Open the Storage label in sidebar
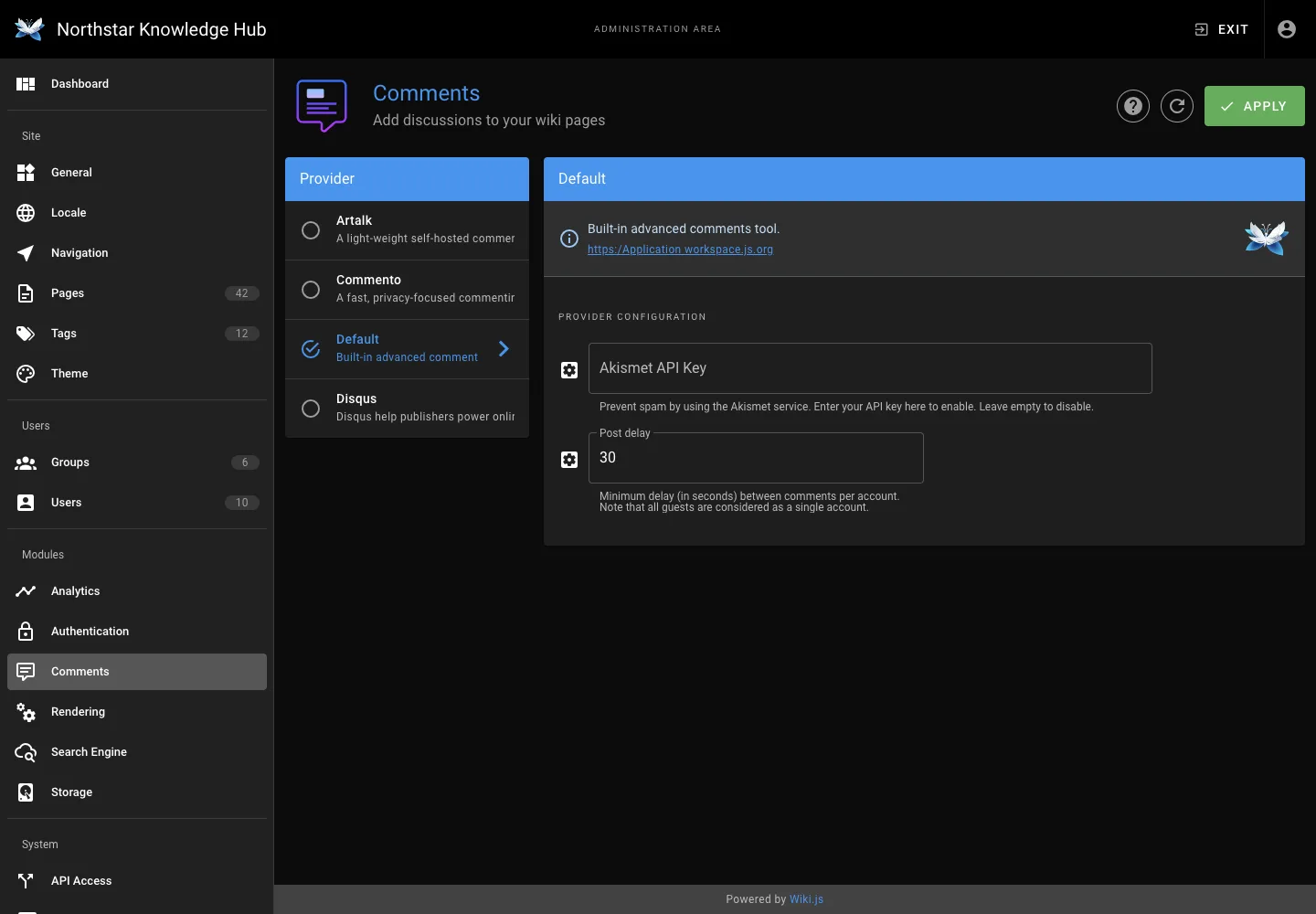The width and height of the screenshot is (1316, 914). pos(71,792)
